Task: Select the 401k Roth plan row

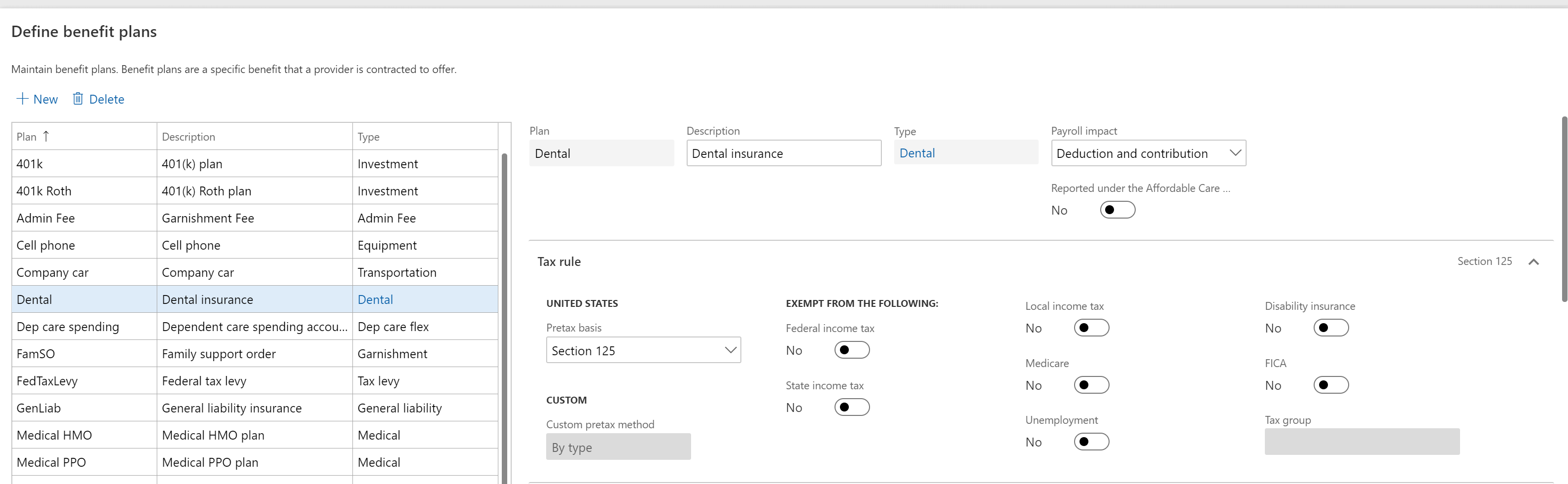Action: point(254,191)
